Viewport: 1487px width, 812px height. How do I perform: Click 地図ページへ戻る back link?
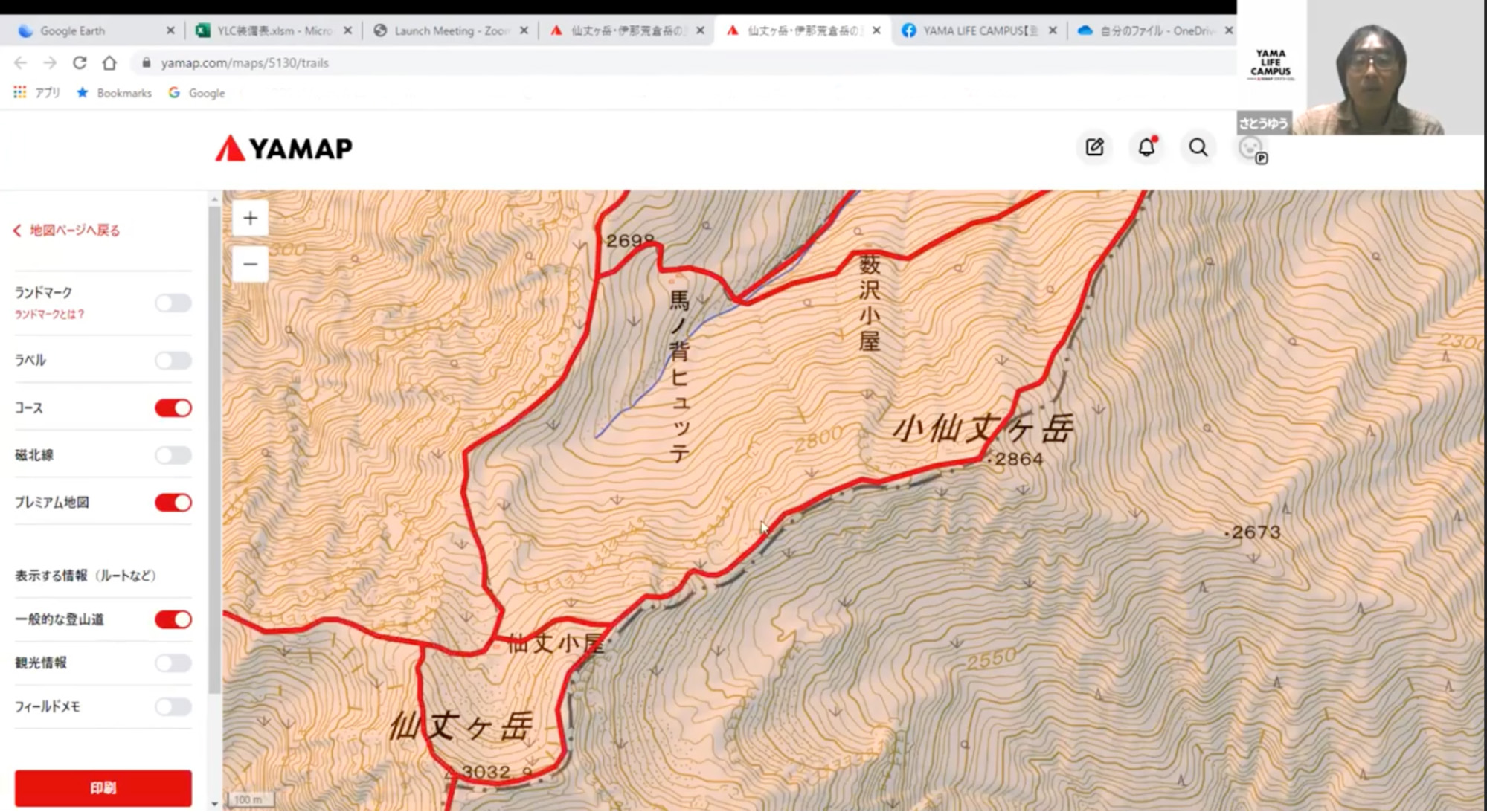tap(67, 231)
